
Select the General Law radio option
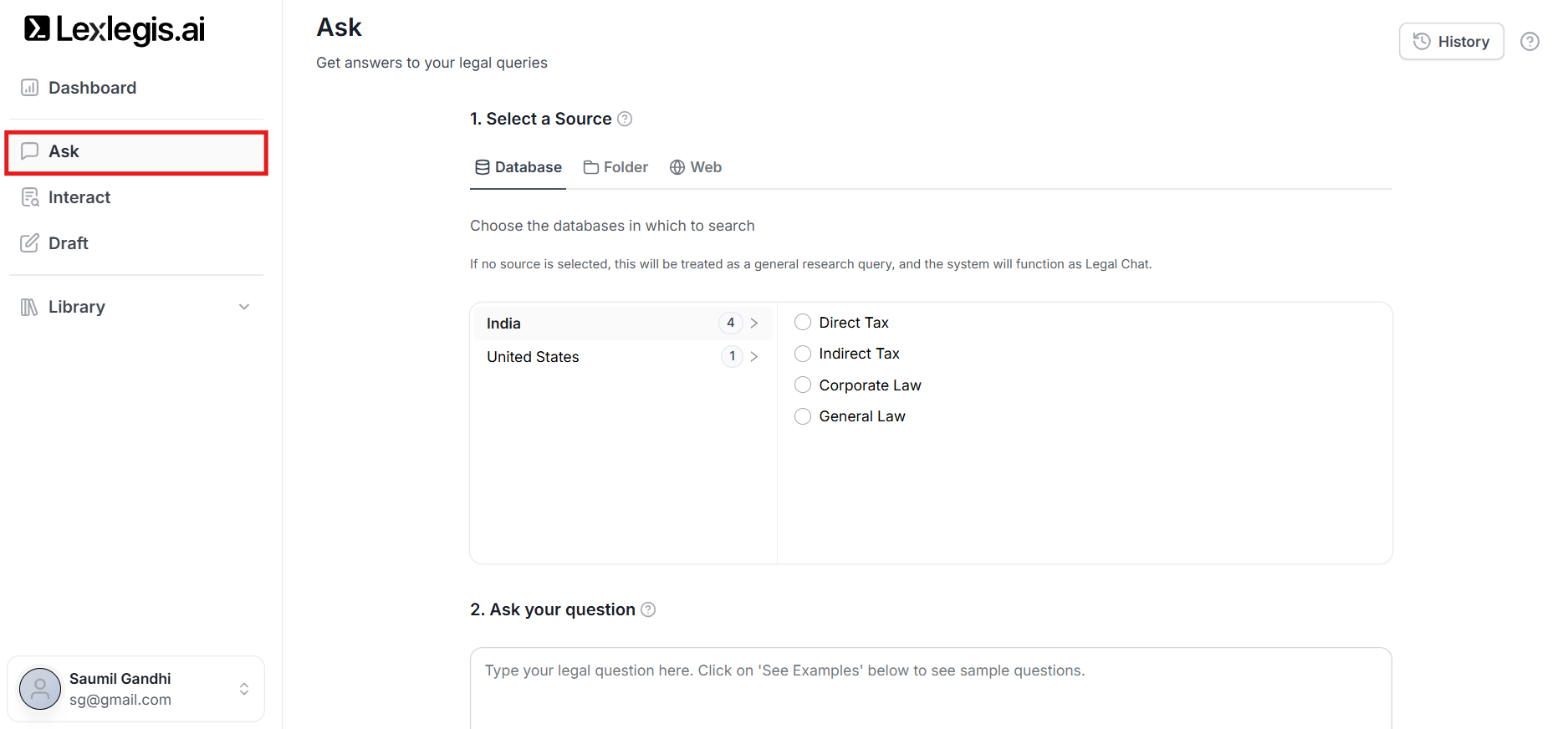803,416
